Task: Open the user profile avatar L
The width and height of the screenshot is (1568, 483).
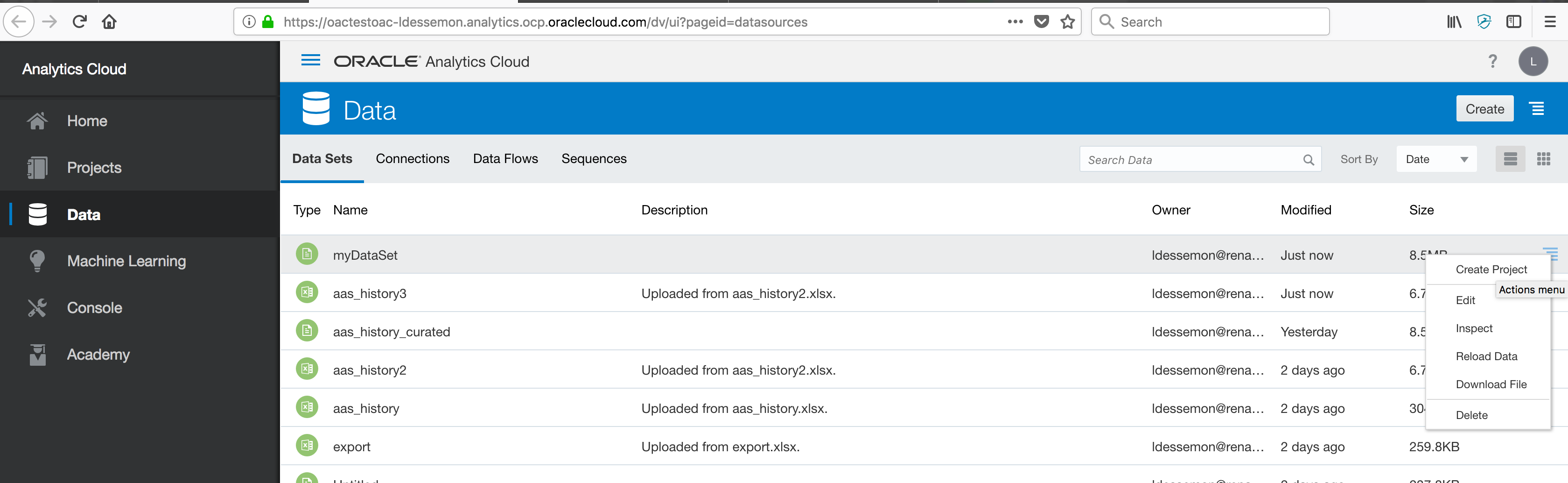Action: 1533,61
